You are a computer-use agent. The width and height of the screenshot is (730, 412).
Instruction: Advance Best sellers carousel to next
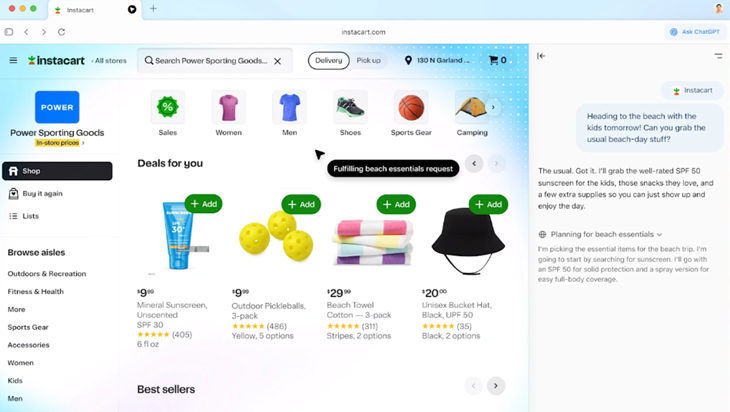pyautogui.click(x=496, y=385)
